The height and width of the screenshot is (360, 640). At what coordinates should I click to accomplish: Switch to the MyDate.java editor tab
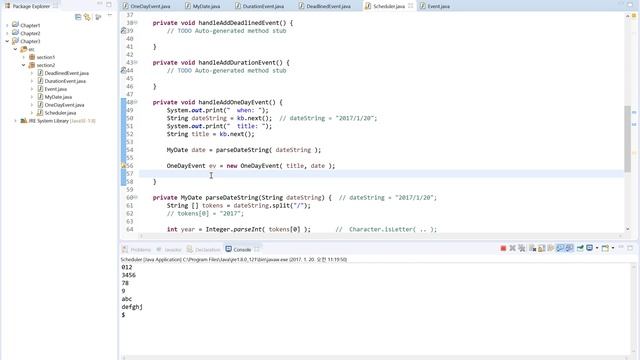pos(202,6)
